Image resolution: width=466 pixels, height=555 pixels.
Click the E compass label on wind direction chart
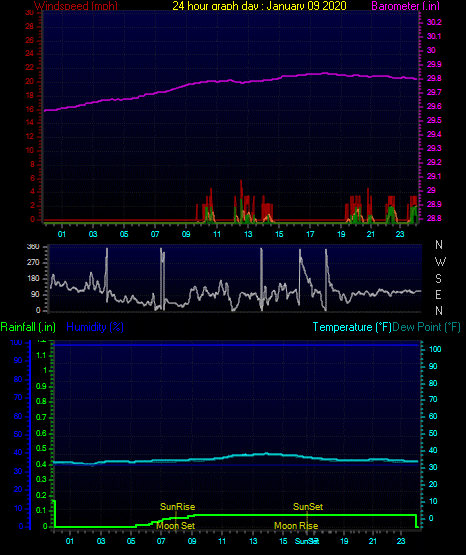pos(438,294)
